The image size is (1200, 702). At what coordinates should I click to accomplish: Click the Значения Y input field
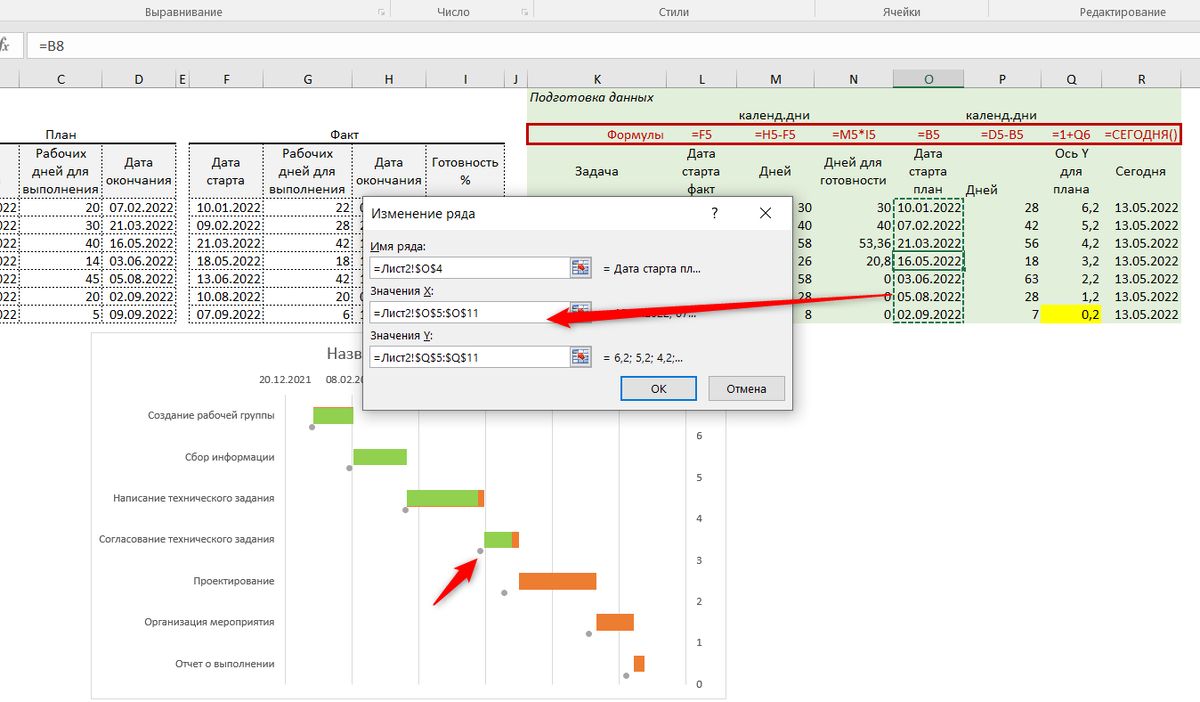coord(469,357)
